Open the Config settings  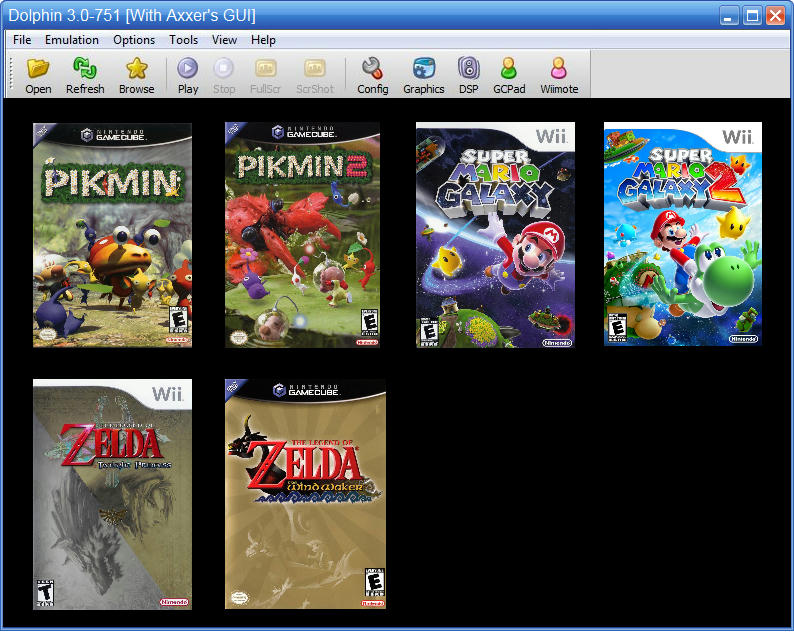pyautogui.click(x=373, y=75)
